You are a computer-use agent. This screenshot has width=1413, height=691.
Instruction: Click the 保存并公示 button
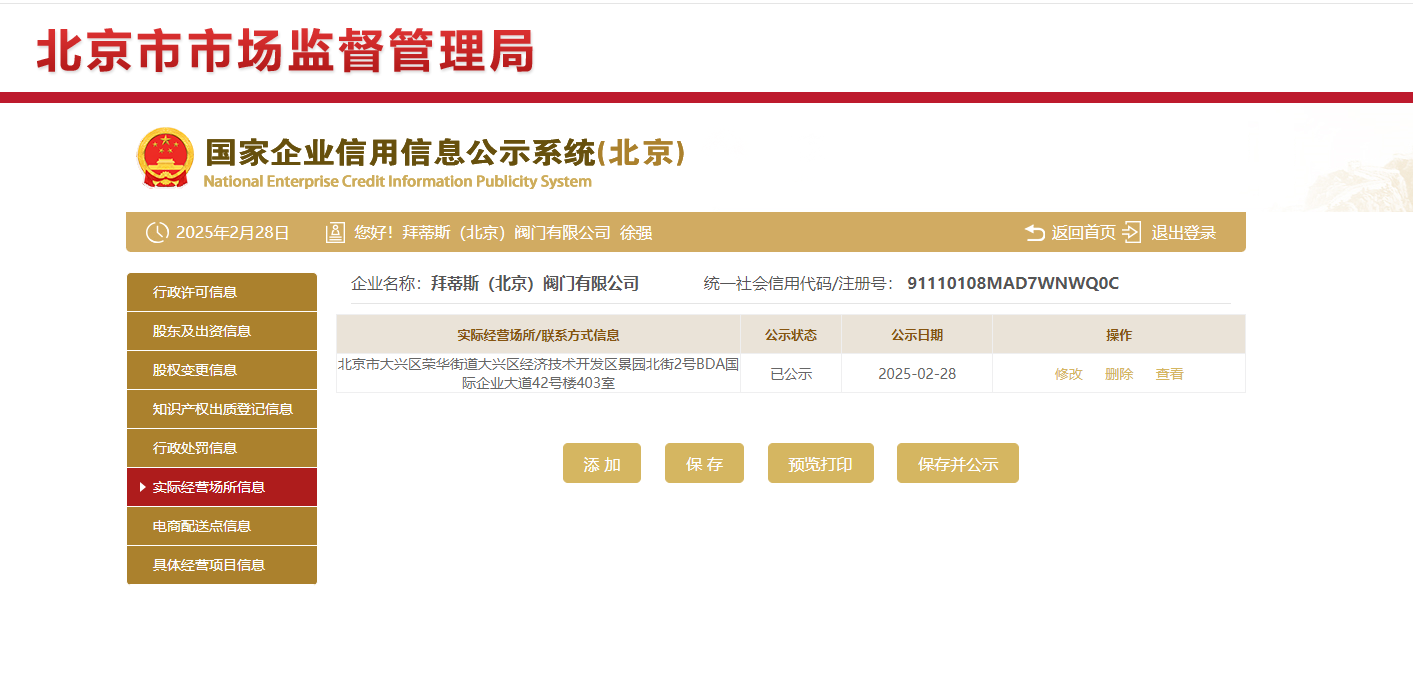958,463
